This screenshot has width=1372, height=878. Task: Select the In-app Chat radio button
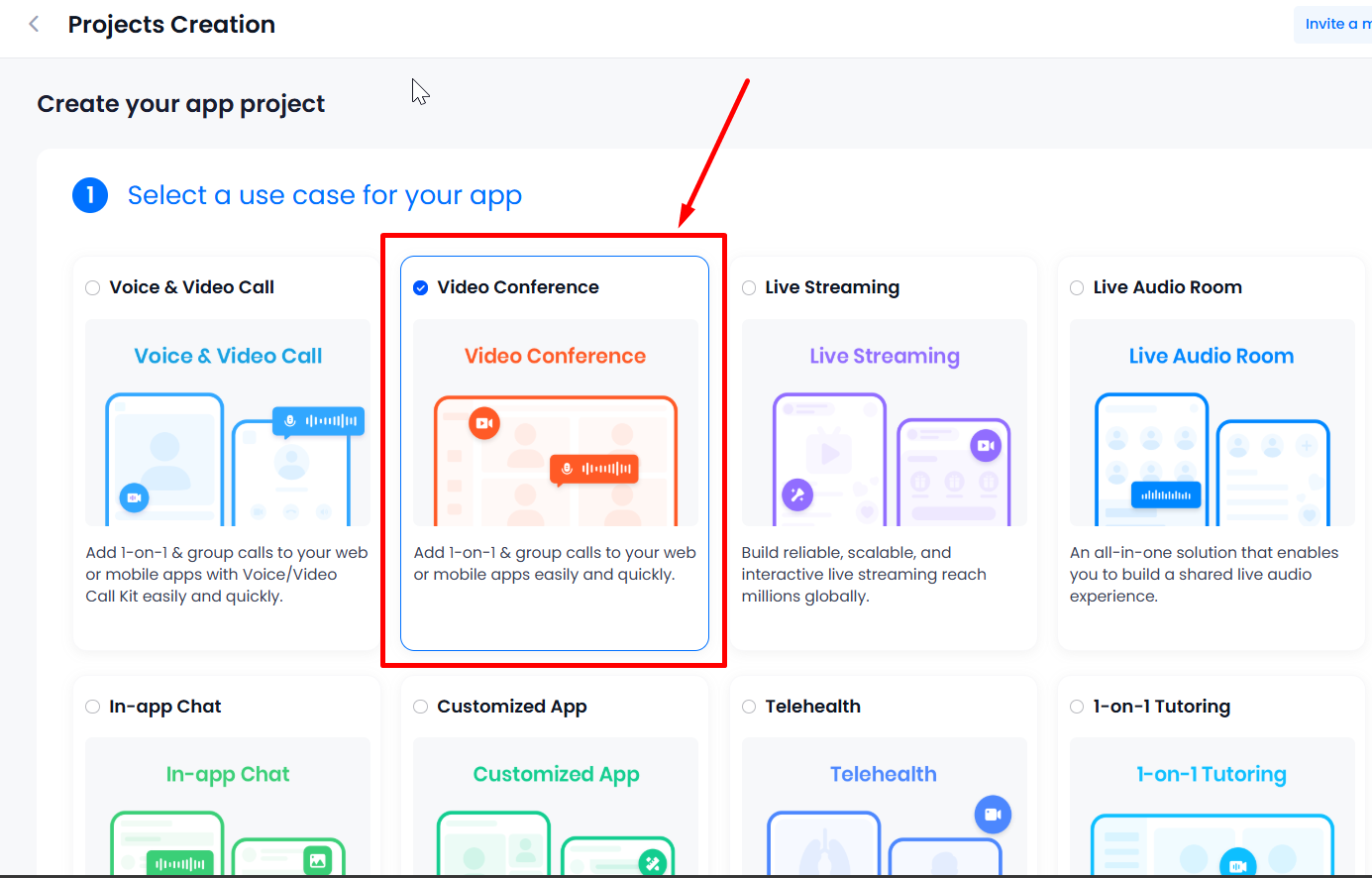(93, 707)
